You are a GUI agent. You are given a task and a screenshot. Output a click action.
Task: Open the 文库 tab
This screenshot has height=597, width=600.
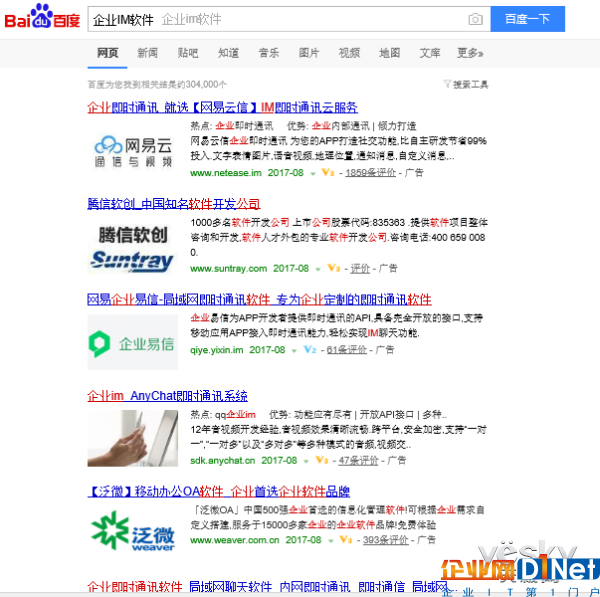tap(430, 53)
